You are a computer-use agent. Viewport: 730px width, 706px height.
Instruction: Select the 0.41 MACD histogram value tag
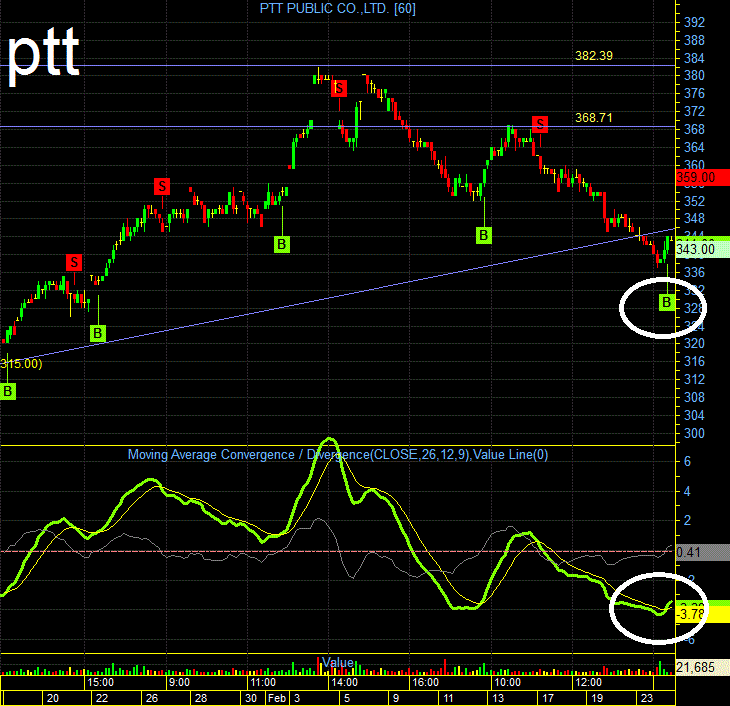(703, 552)
